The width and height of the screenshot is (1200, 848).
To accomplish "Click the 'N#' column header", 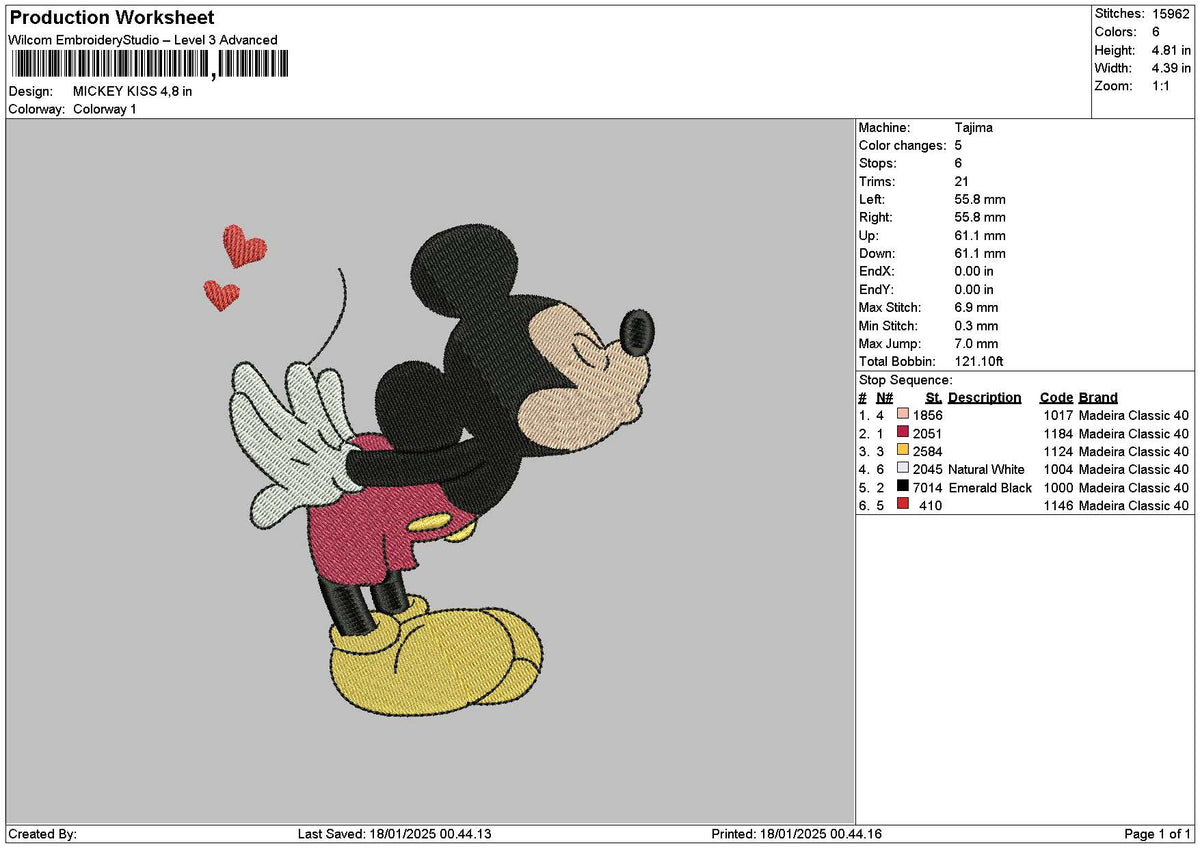I will [884, 398].
